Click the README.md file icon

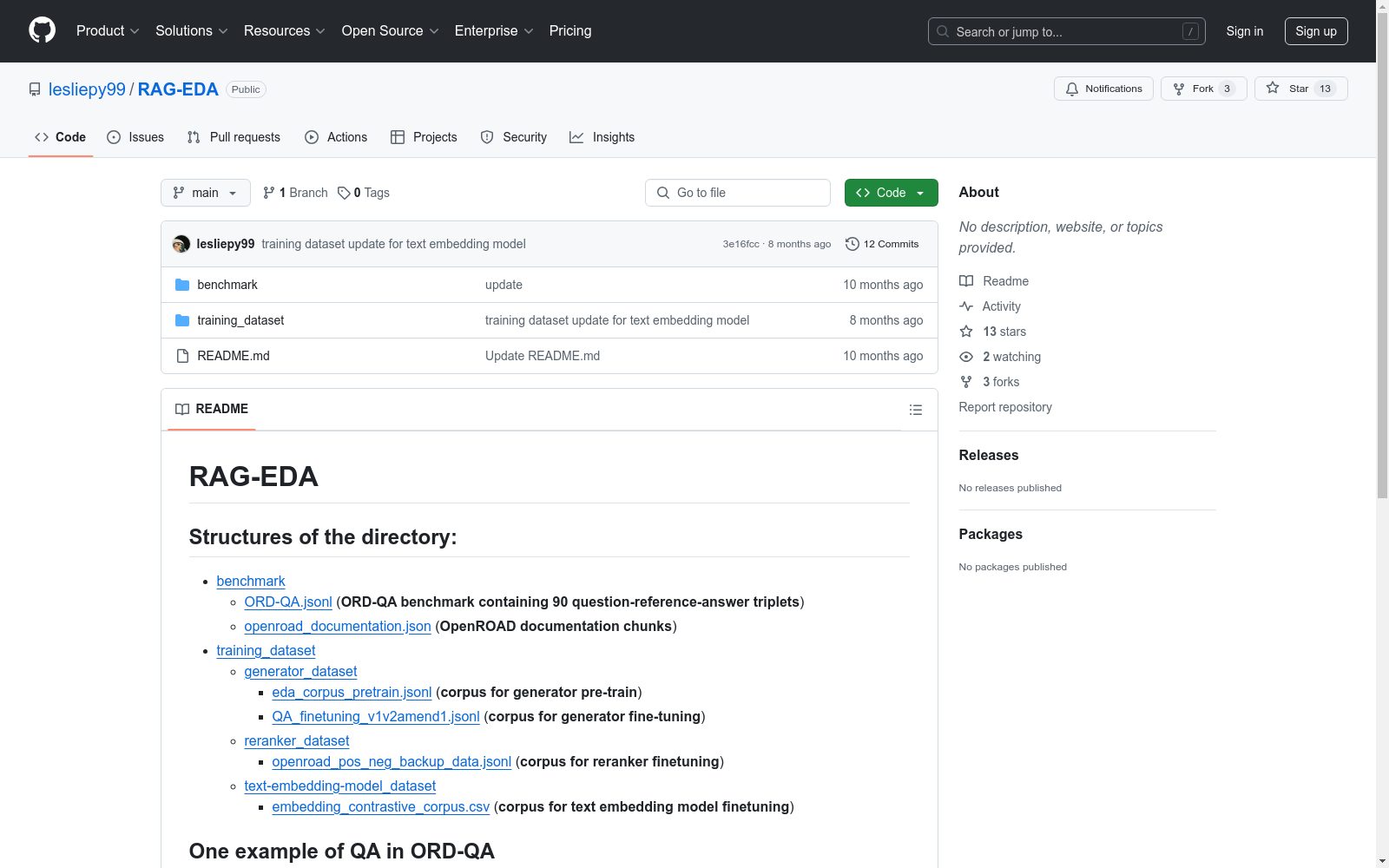coord(182,356)
